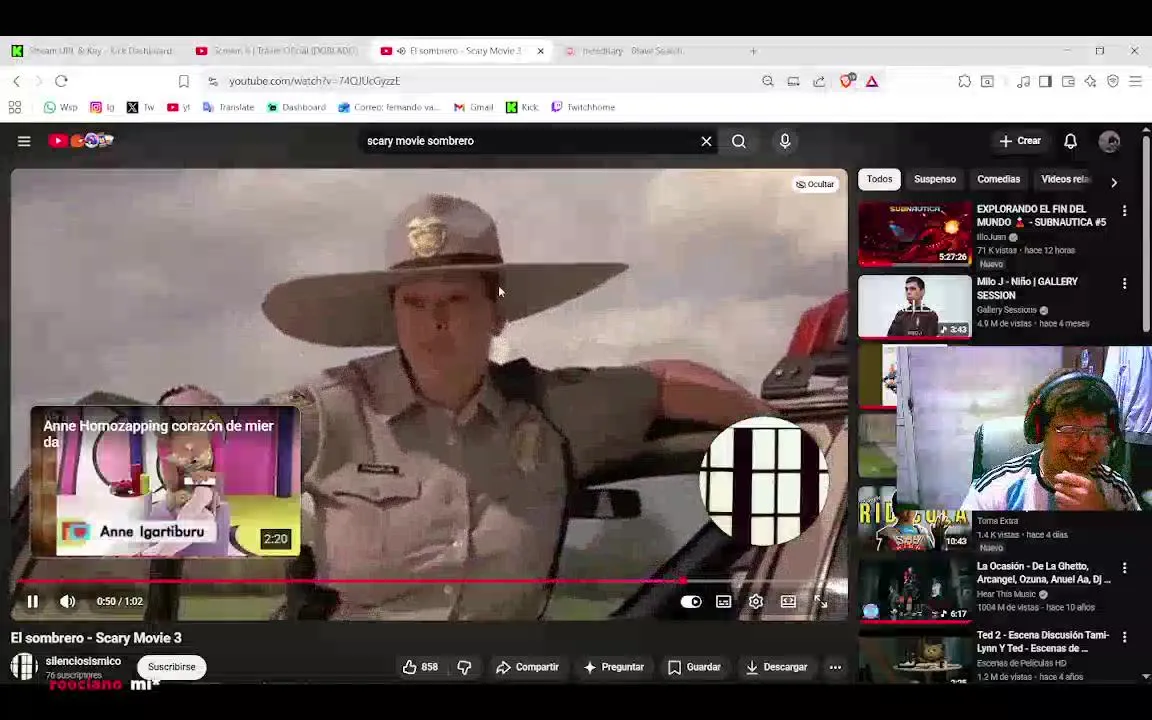Open the YouTube hamburger guide menu
The width and height of the screenshot is (1152, 720).
point(24,141)
